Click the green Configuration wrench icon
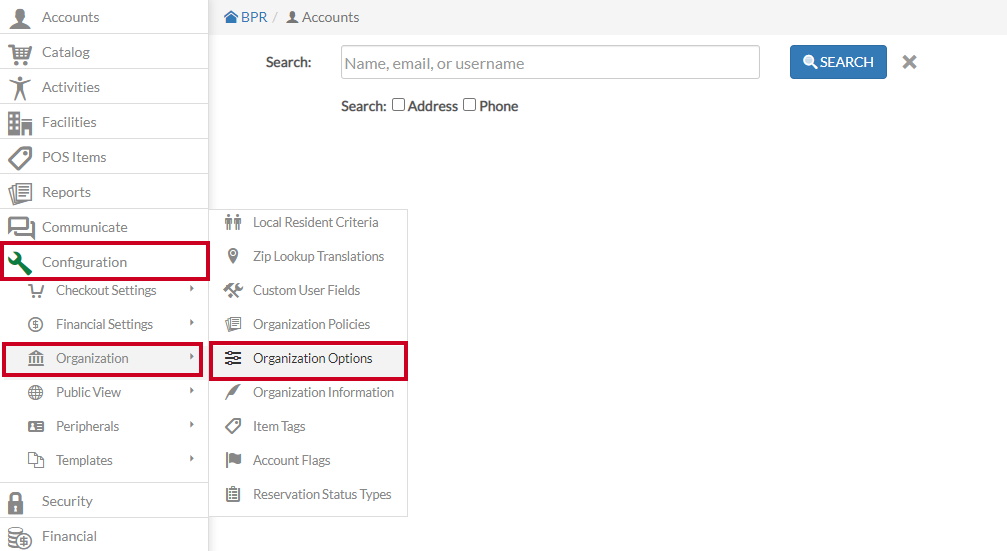1007x551 pixels. point(20,262)
